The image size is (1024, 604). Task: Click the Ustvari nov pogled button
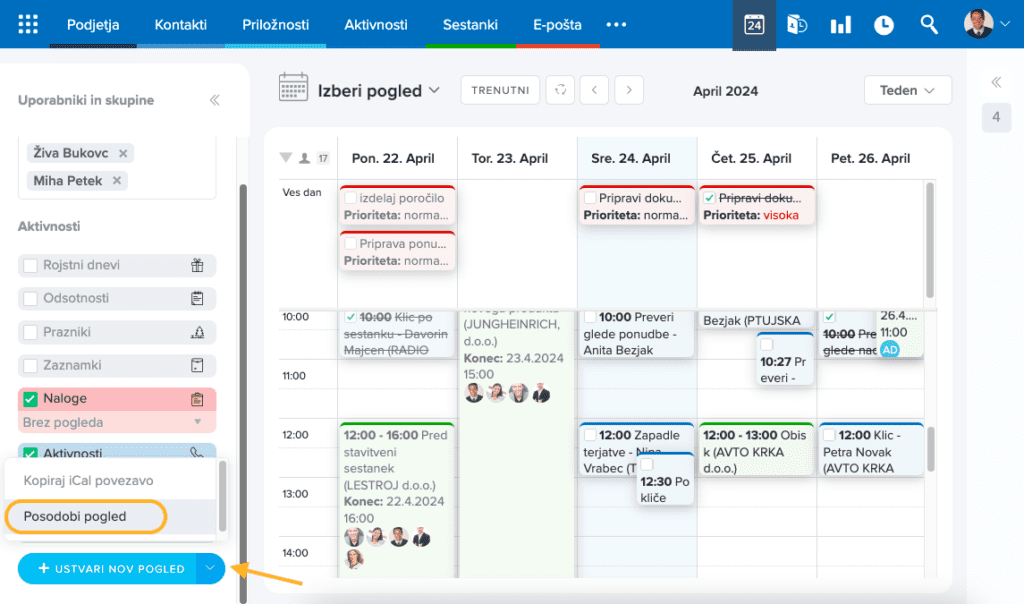click(x=107, y=568)
